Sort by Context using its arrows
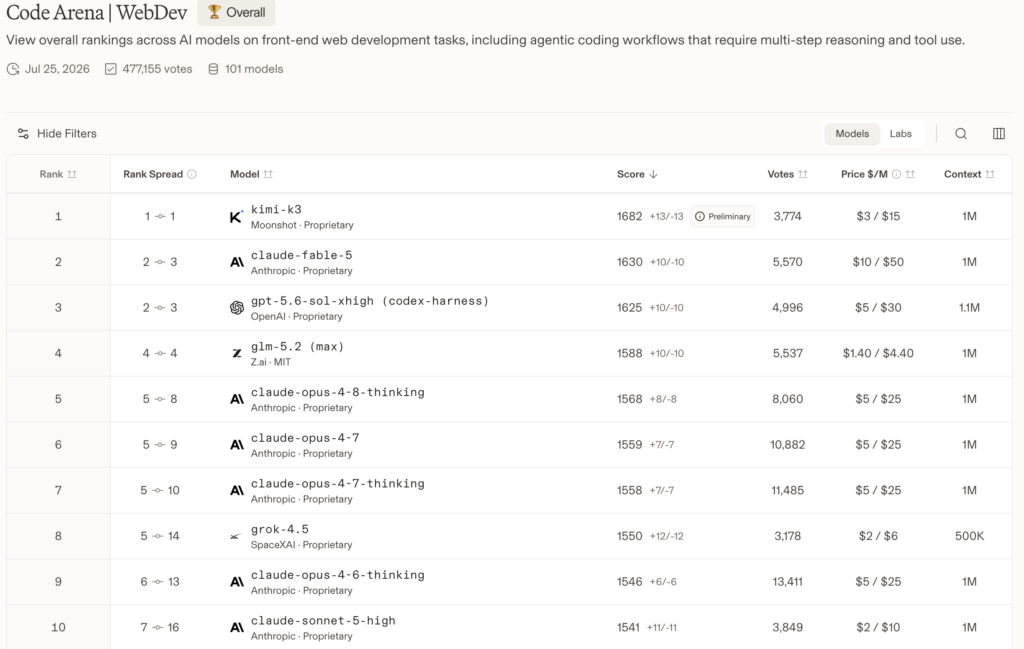 (990, 174)
